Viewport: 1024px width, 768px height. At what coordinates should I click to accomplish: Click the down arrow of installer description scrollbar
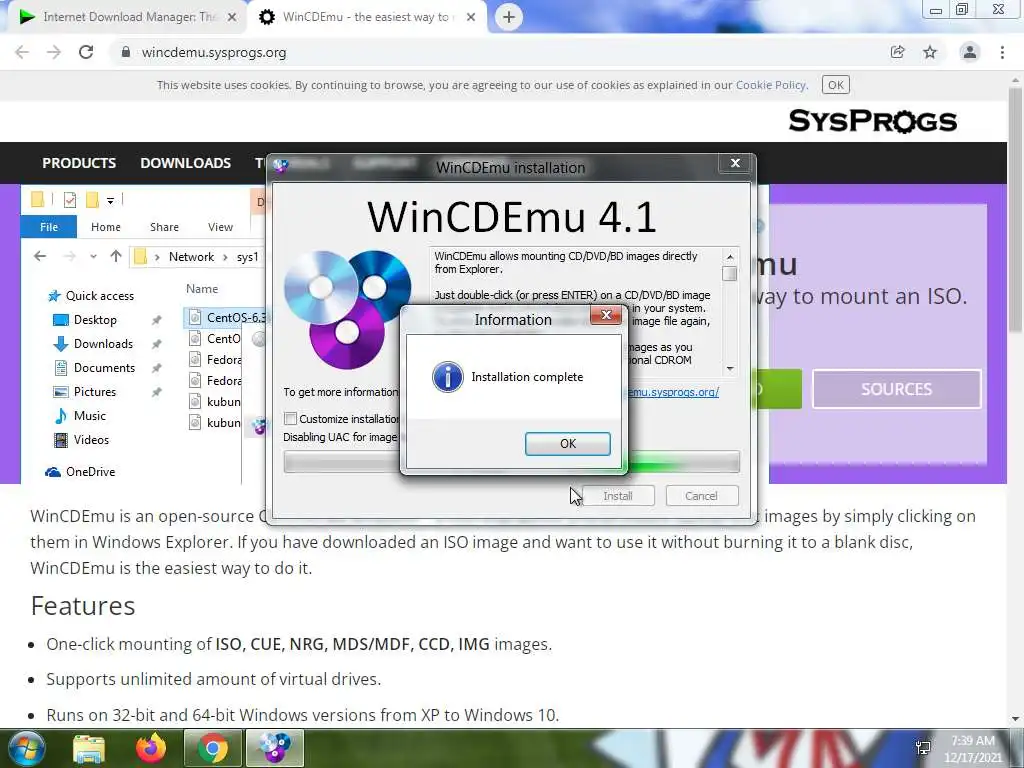point(729,368)
